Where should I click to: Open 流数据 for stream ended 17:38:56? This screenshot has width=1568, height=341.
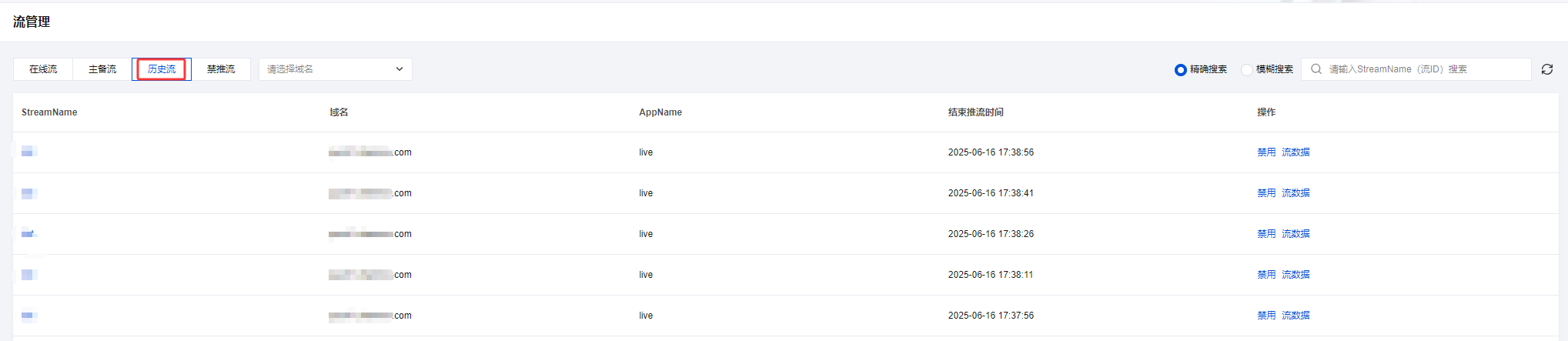coord(1296,152)
